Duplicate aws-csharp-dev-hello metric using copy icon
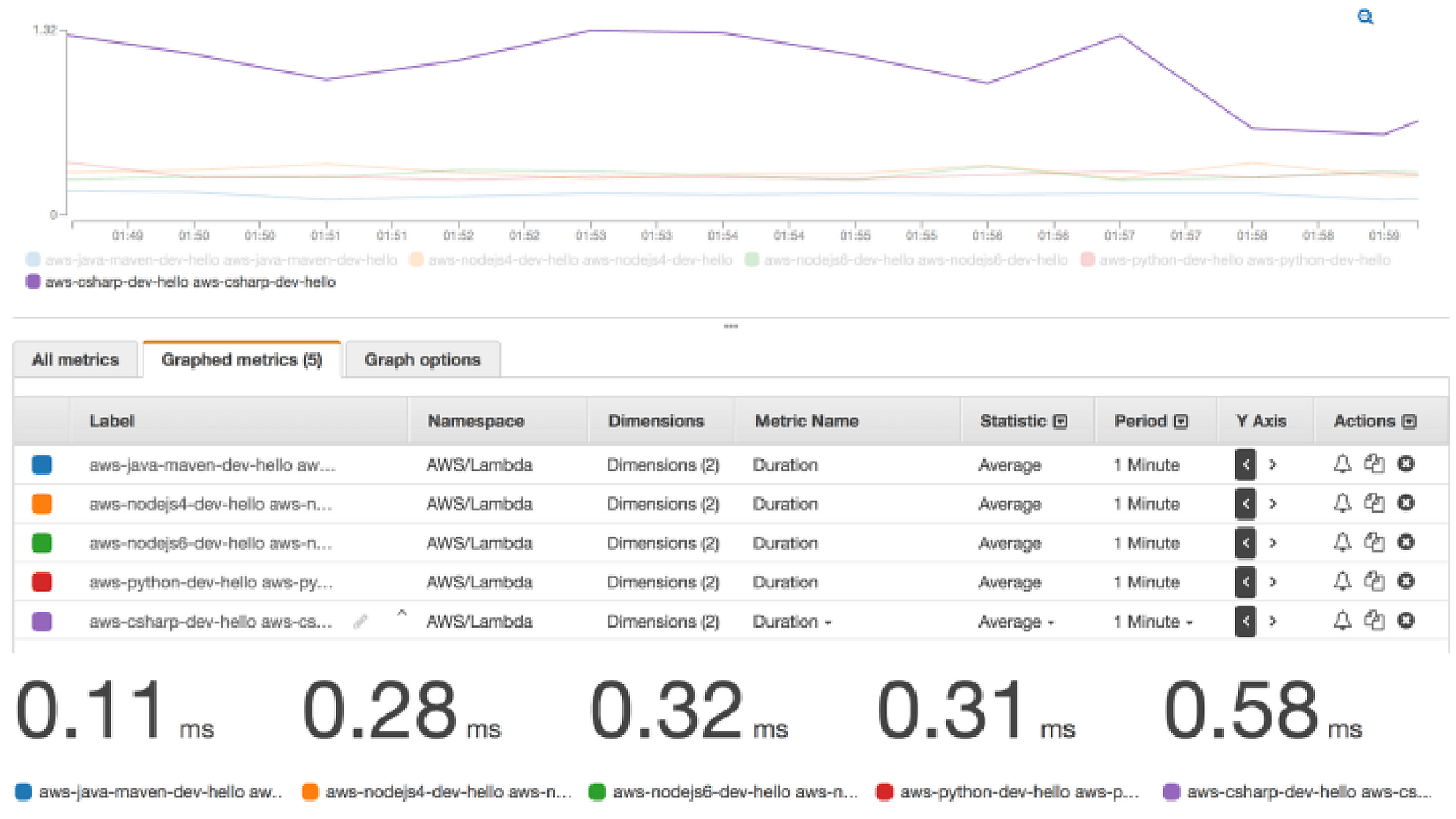Image resolution: width=1456 pixels, height=819 pixels. pos(1376,621)
